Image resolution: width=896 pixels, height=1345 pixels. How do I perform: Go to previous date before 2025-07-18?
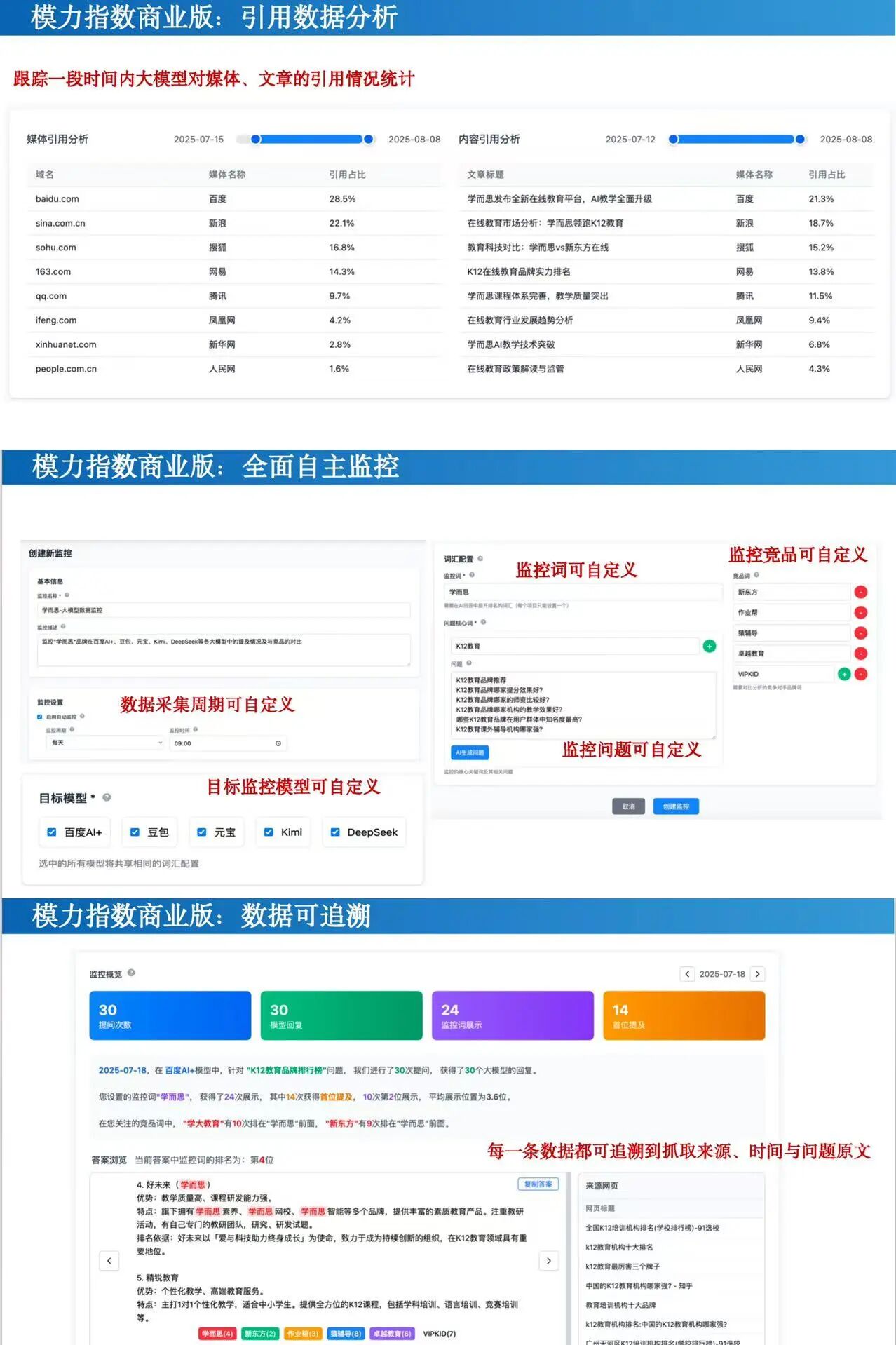point(687,974)
